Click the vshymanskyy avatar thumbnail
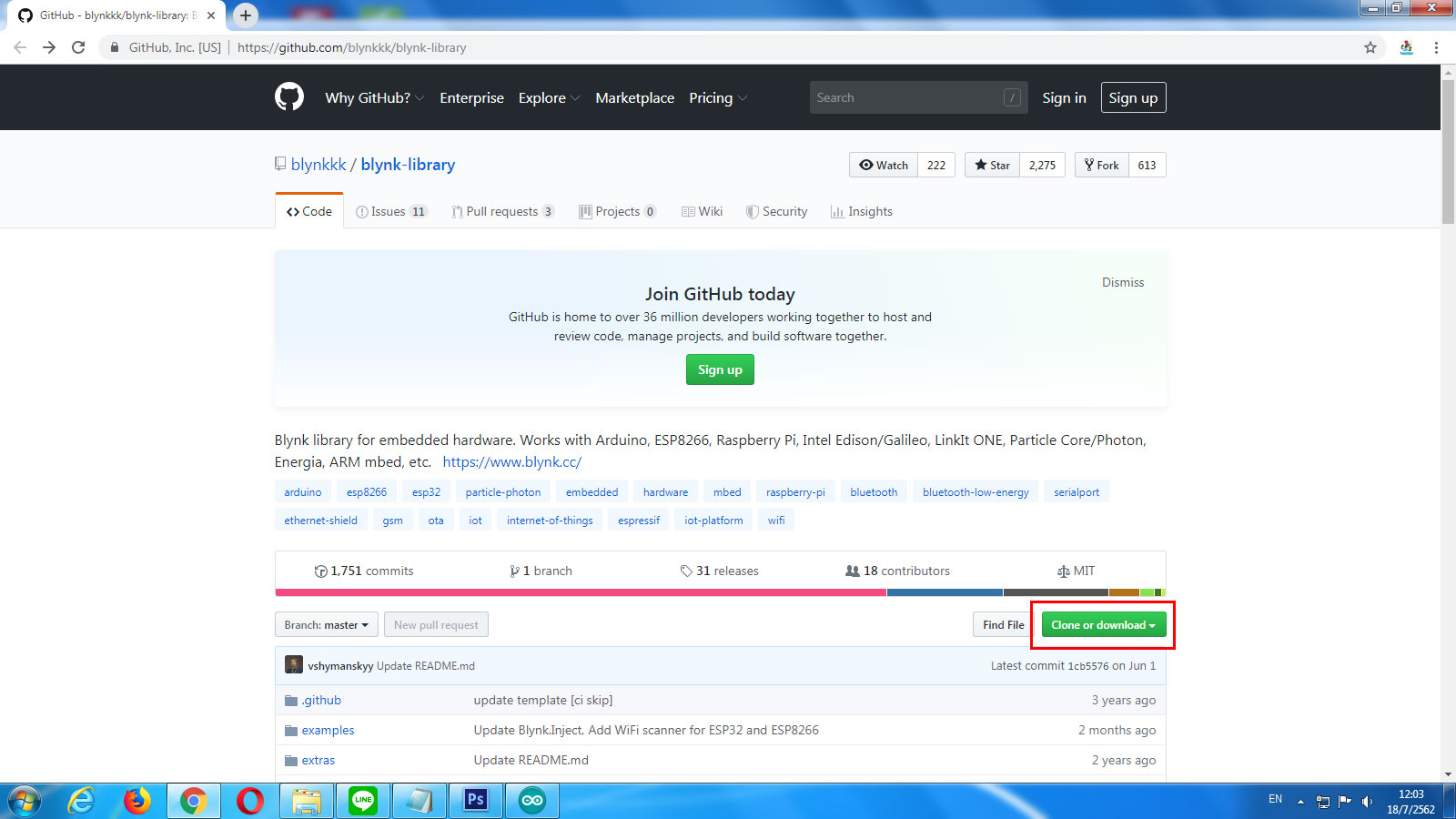1456x819 pixels. [293, 665]
